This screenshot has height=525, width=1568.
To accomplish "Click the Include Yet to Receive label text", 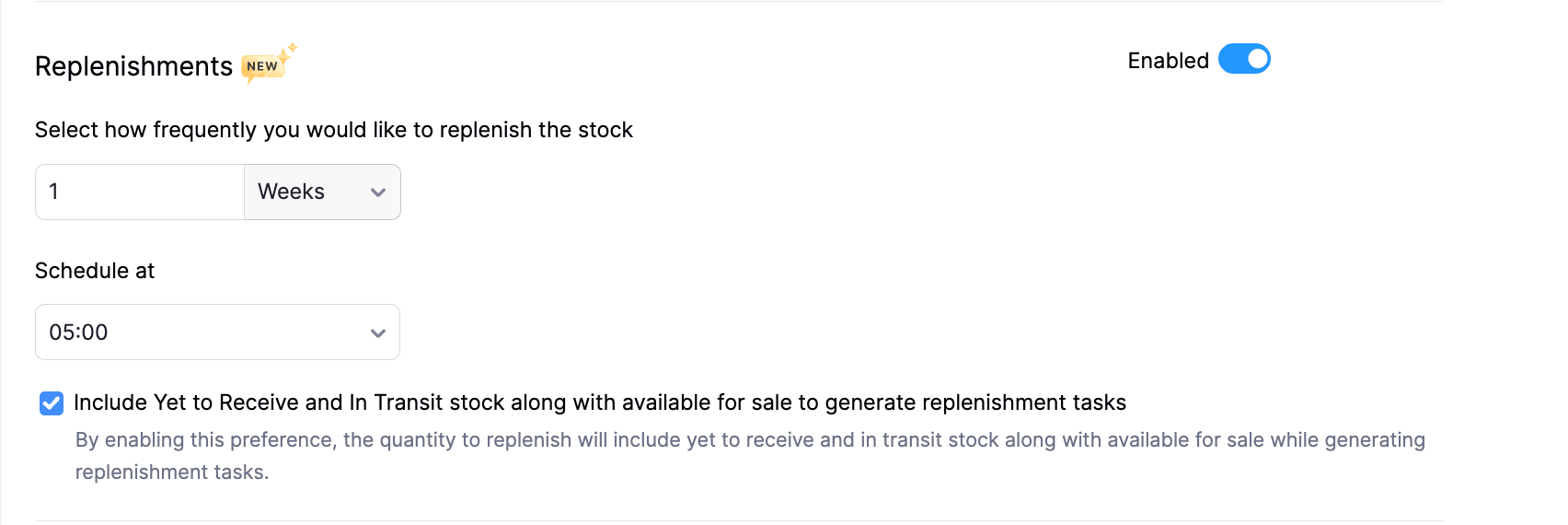I will pos(599,402).
